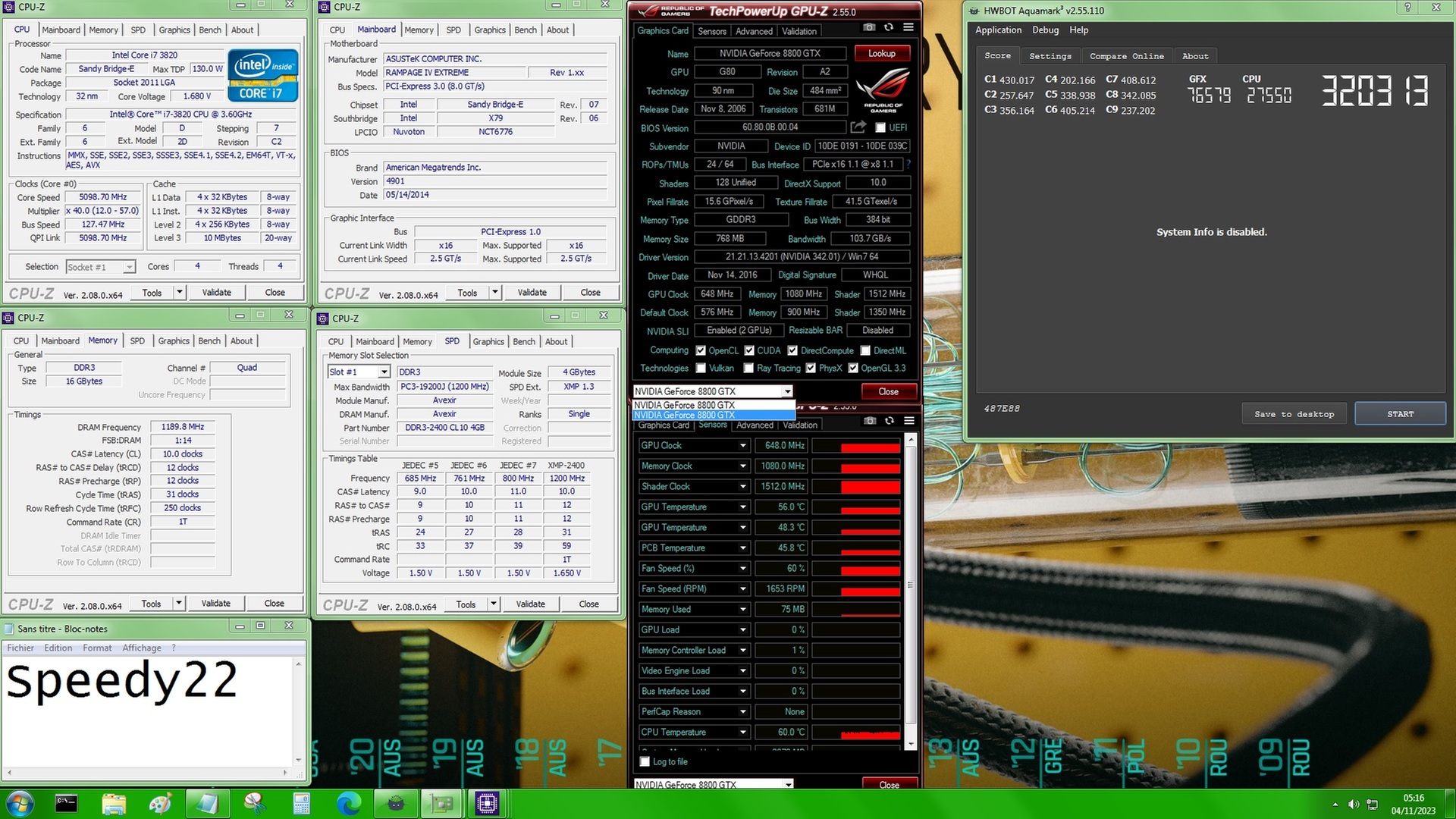Click the GPU-Z refresh icon in upper Graphics Card panel
This screenshot has height=819, width=1456.
click(888, 27)
